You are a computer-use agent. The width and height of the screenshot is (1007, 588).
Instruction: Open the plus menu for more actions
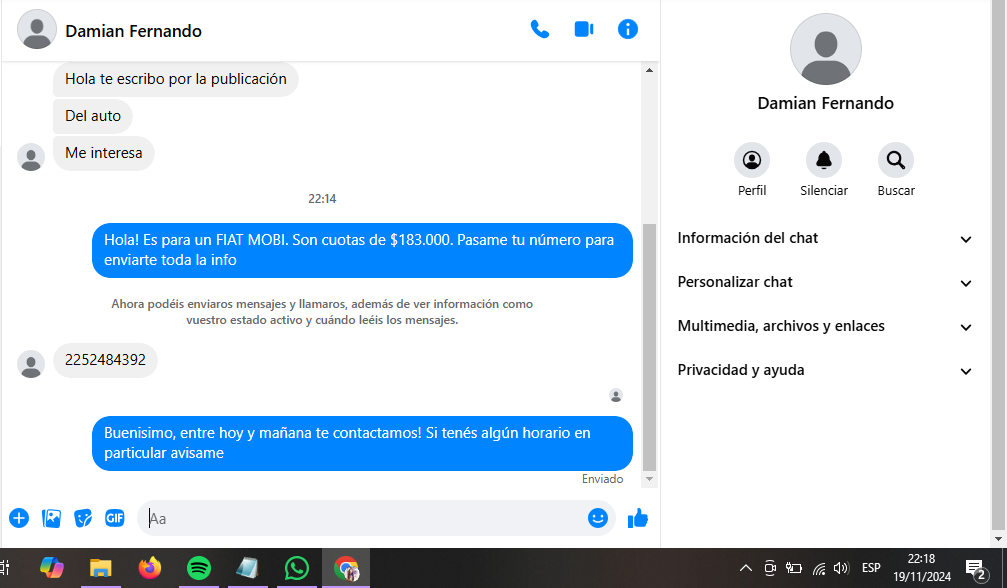19,518
